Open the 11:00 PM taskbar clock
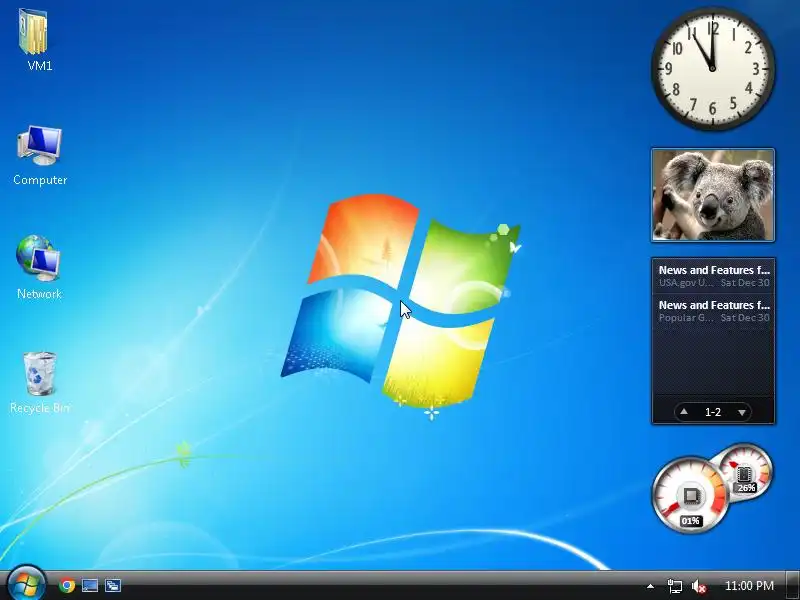The image size is (800, 600). pos(749,586)
